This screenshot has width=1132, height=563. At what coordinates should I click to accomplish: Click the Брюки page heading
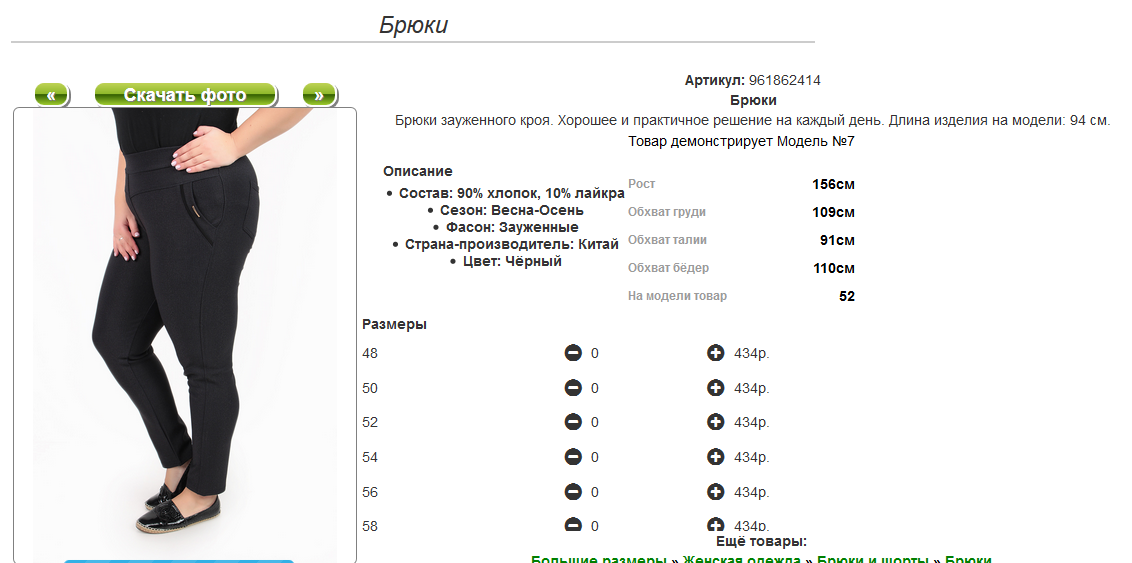(x=414, y=25)
